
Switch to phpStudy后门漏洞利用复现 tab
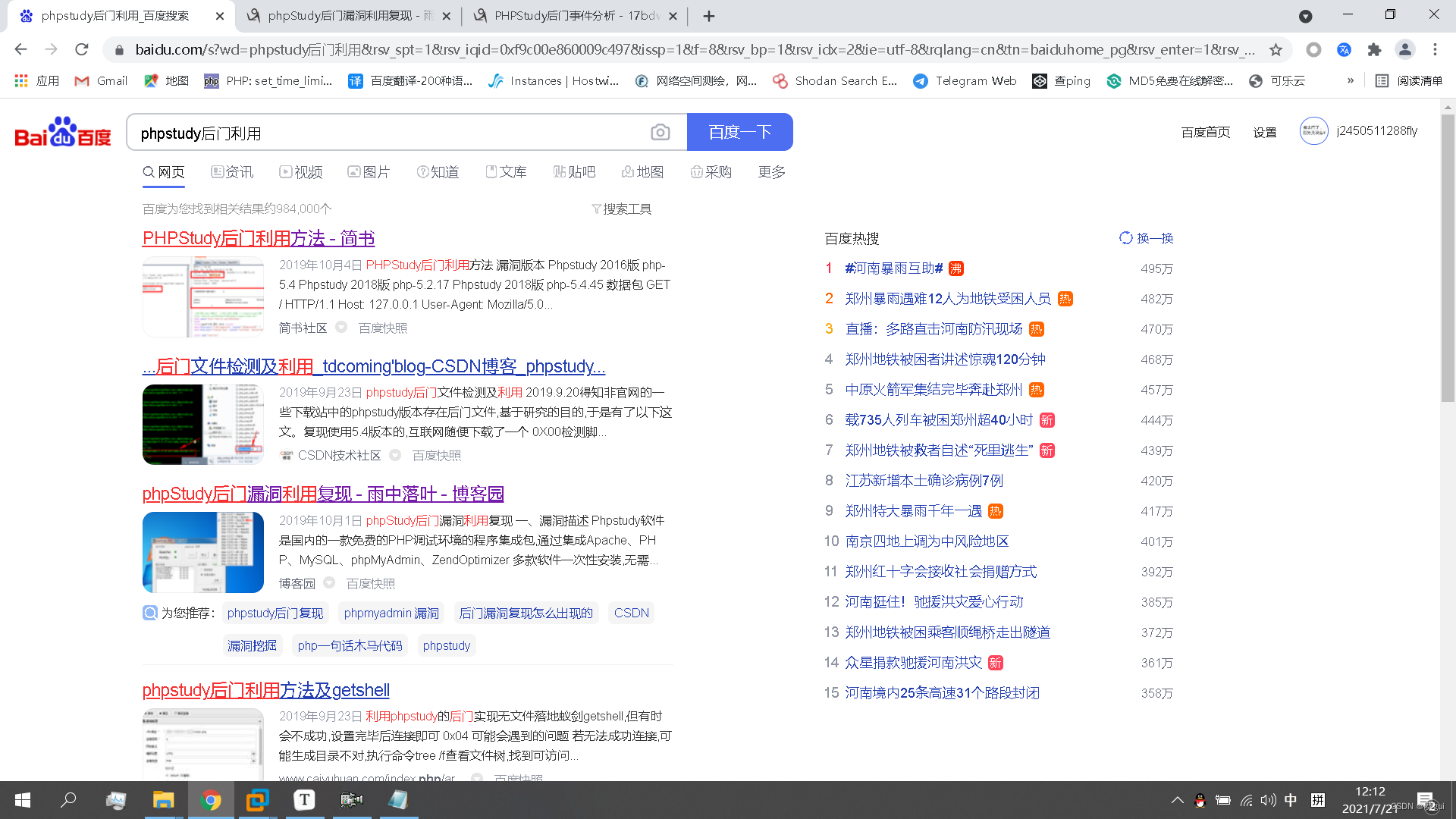[349, 16]
